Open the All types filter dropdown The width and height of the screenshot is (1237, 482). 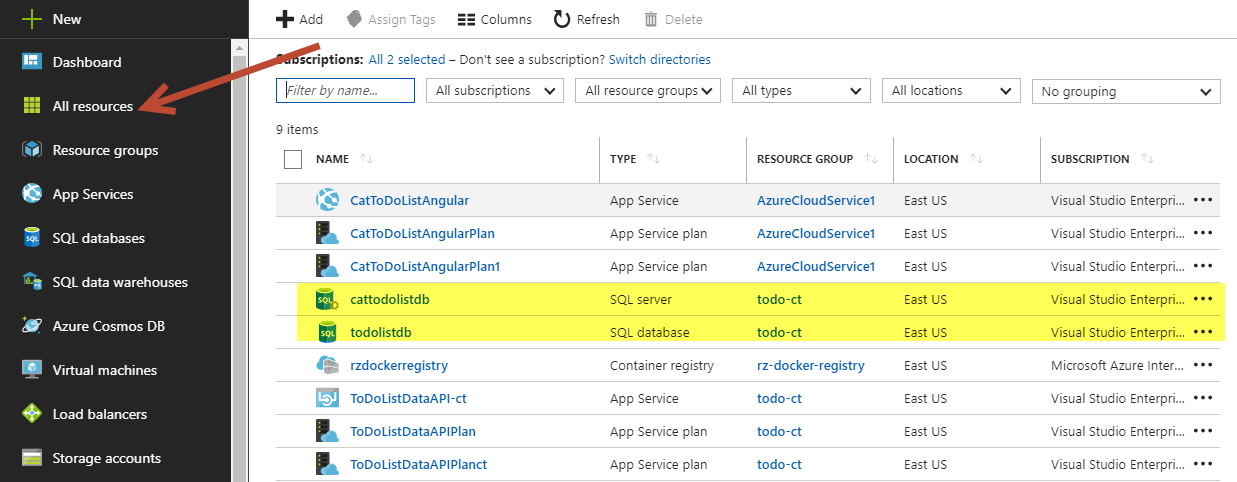coord(800,91)
